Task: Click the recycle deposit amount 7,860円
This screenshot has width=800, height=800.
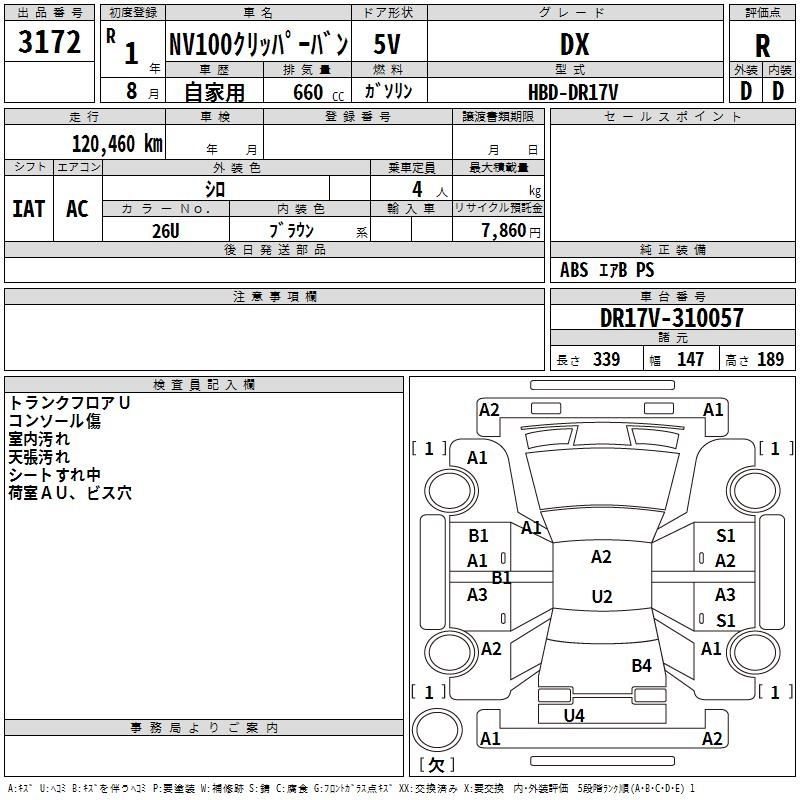Action: 511,231
